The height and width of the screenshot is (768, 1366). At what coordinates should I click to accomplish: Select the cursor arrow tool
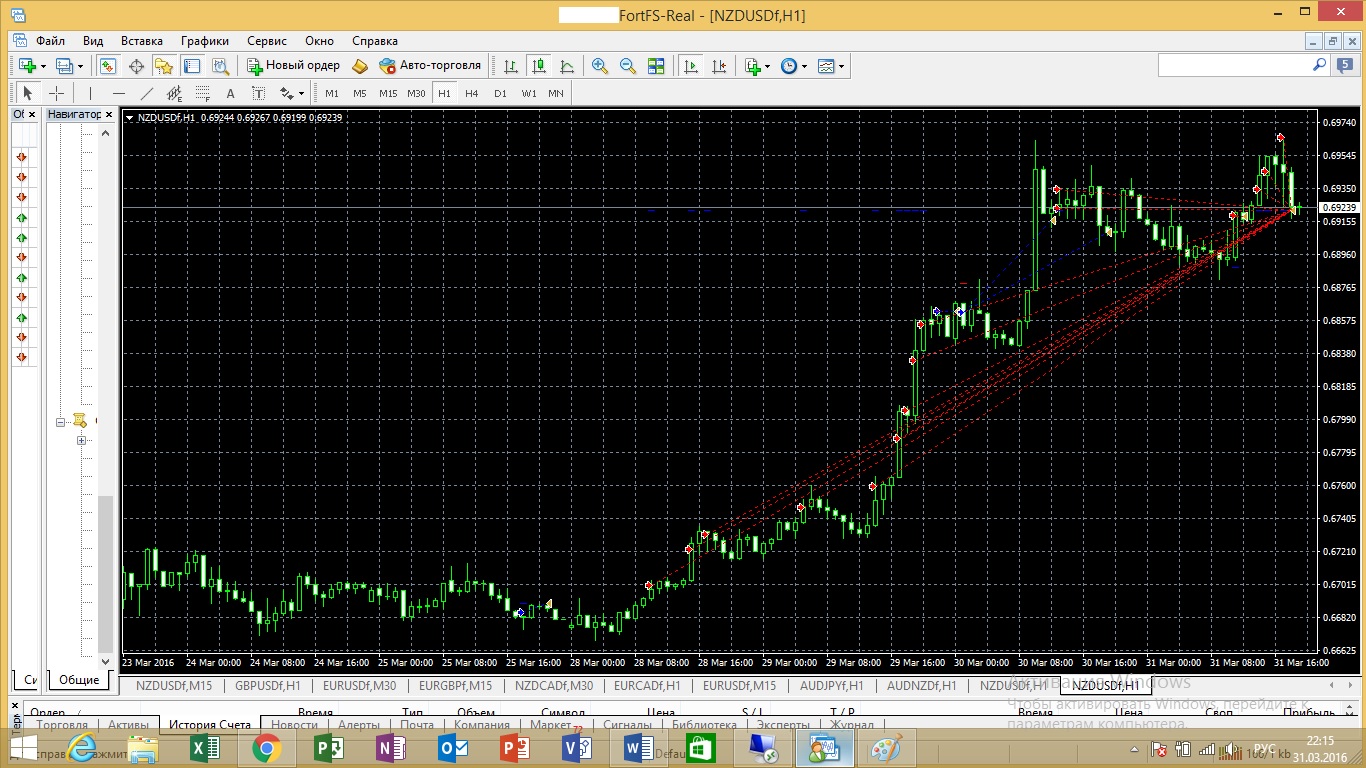(27, 93)
